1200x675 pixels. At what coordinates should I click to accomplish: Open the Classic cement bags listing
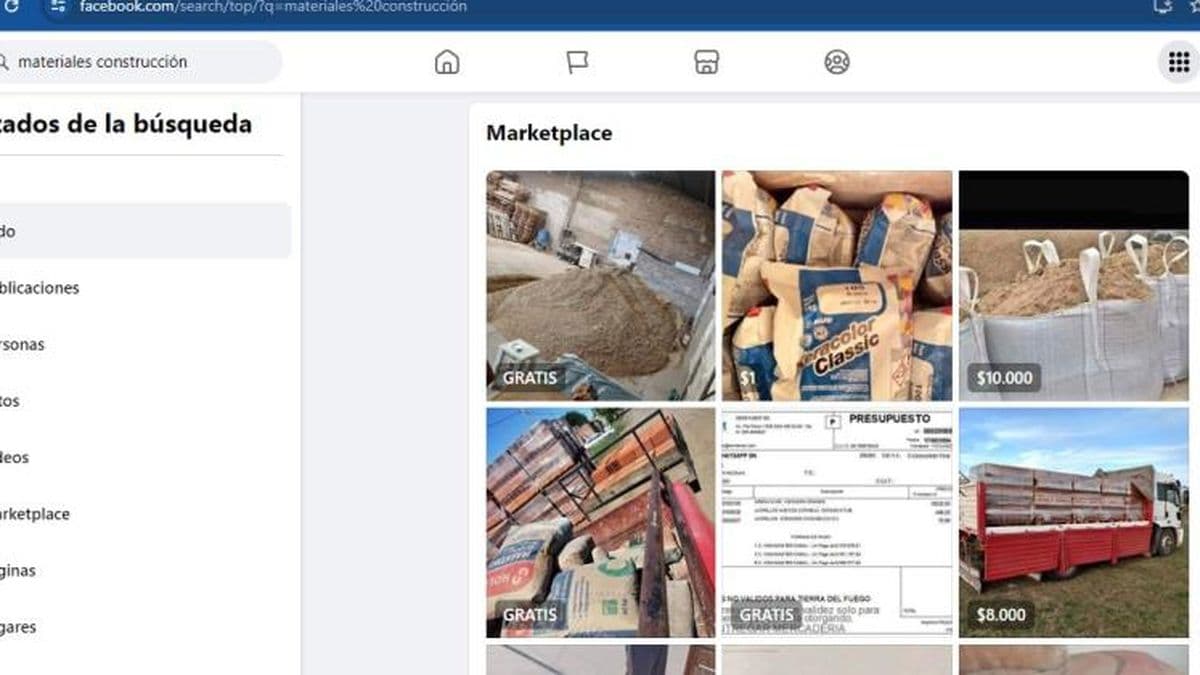pyautogui.click(x=837, y=285)
